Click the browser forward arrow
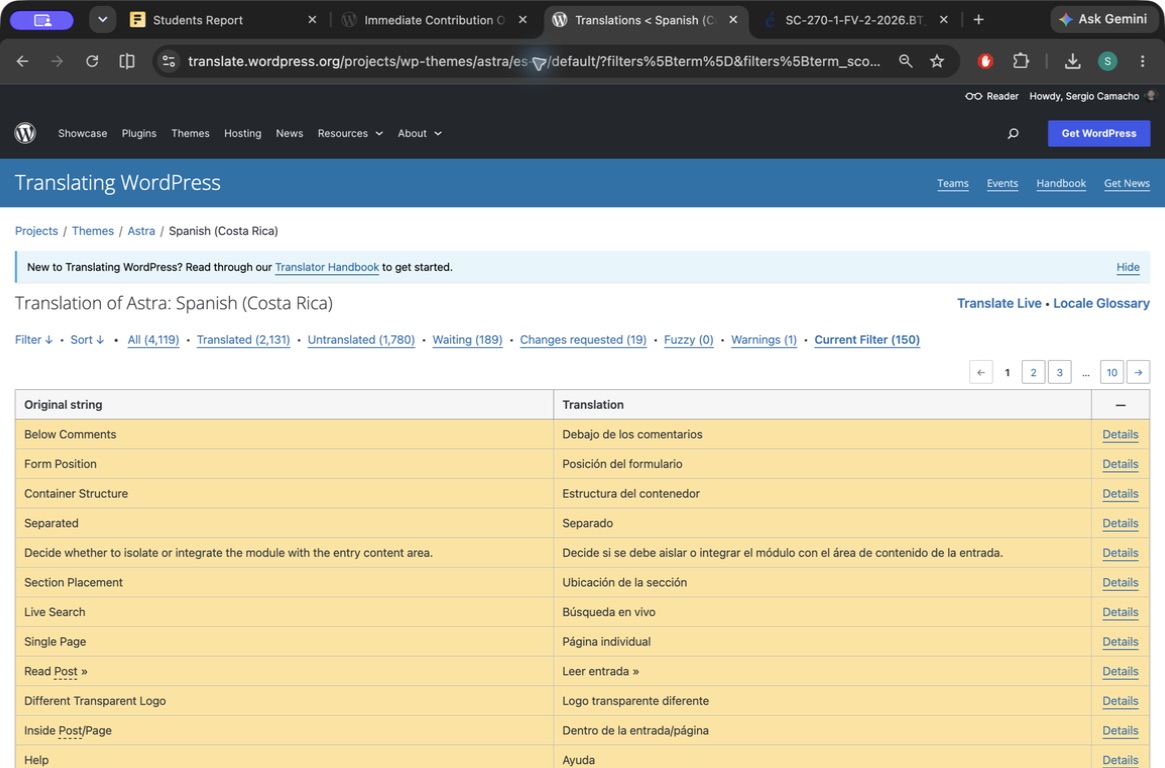Screen dimensions: 1165x768 [x=57, y=61]
